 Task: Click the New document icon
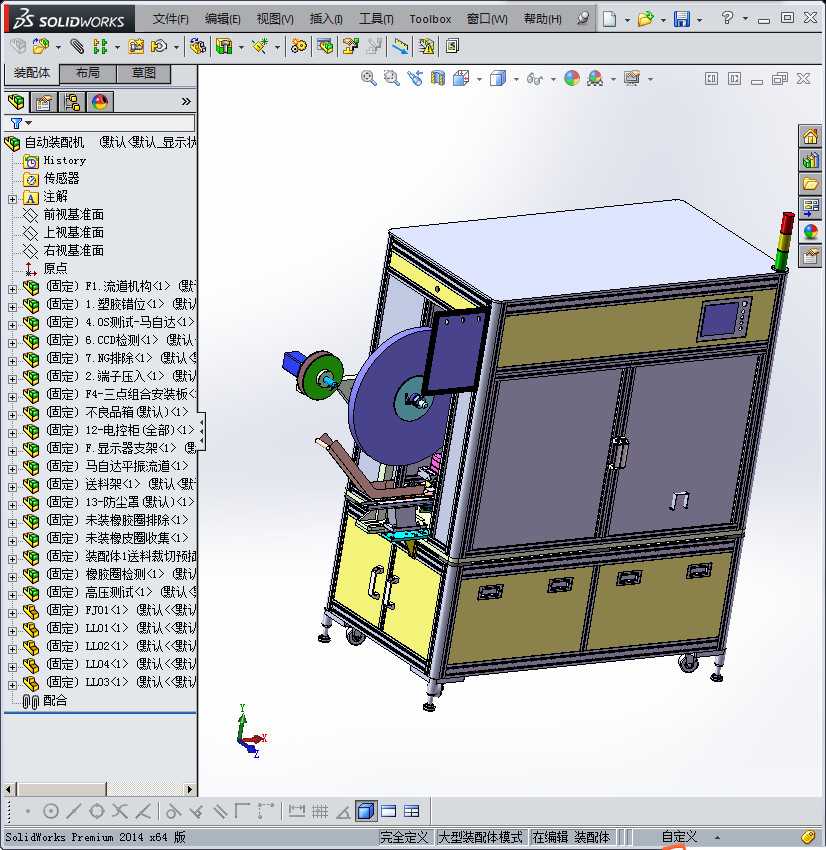click(610, 19)
